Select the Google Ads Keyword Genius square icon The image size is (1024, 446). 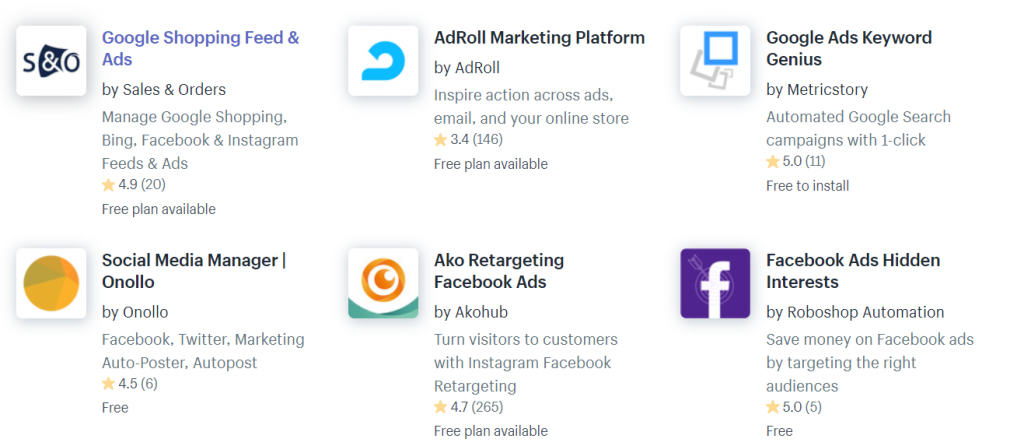click(715, 61)
